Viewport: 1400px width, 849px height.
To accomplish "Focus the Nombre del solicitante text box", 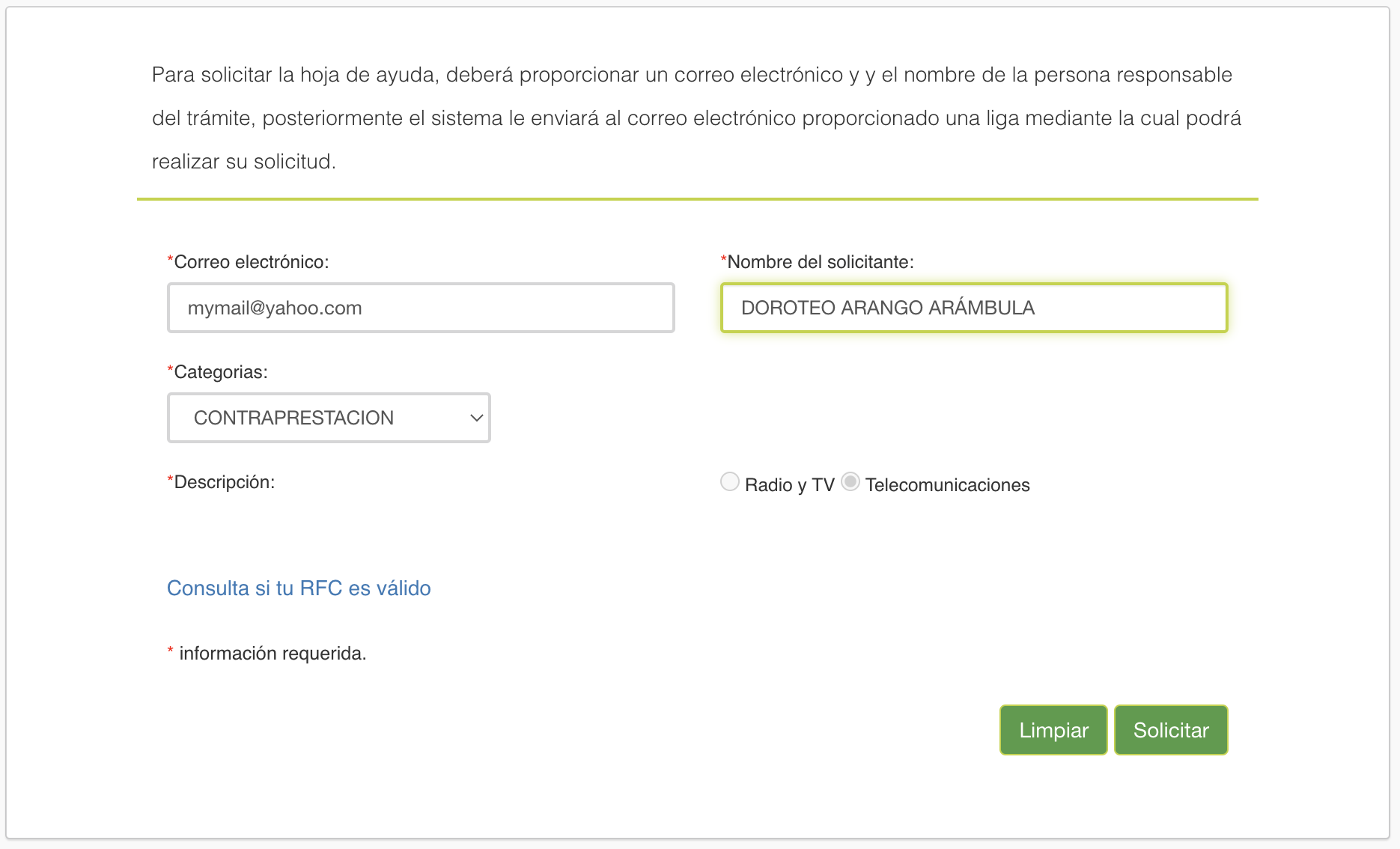I will pos(974,308).
